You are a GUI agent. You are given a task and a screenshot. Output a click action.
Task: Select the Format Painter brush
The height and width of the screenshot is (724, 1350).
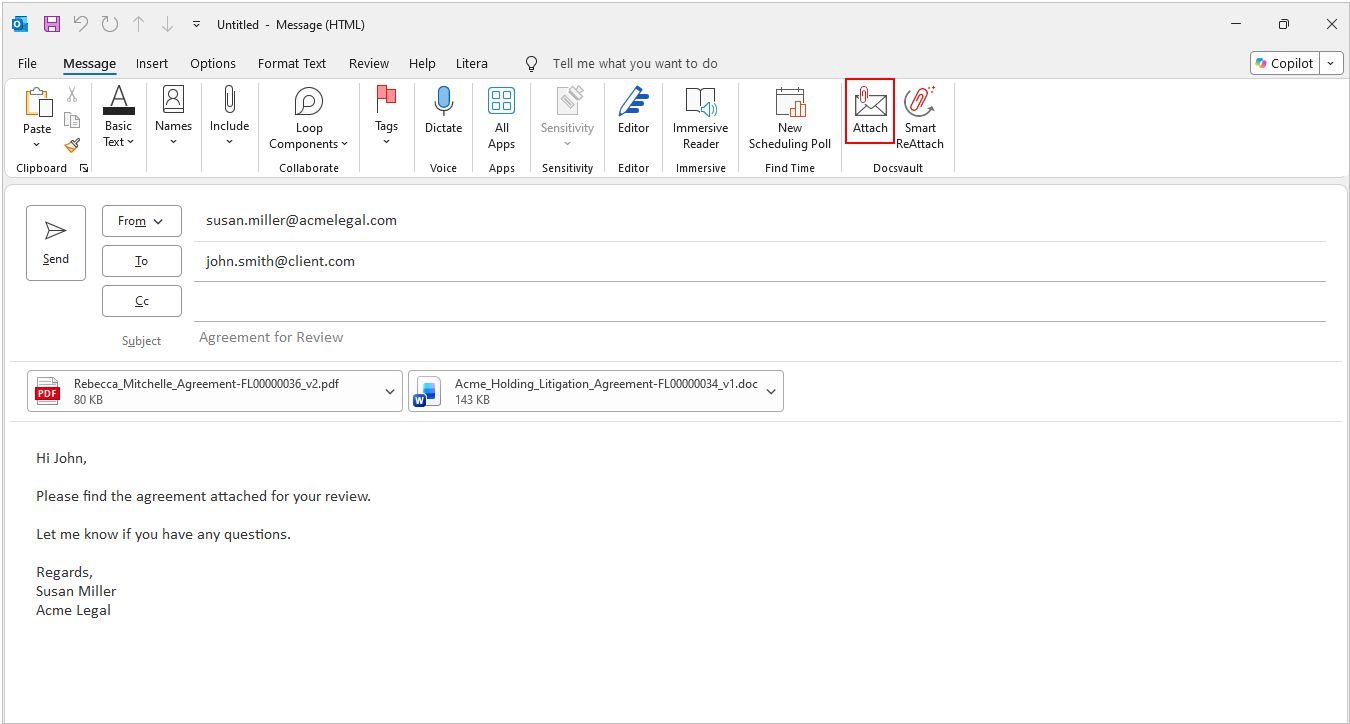coord(72,145)
